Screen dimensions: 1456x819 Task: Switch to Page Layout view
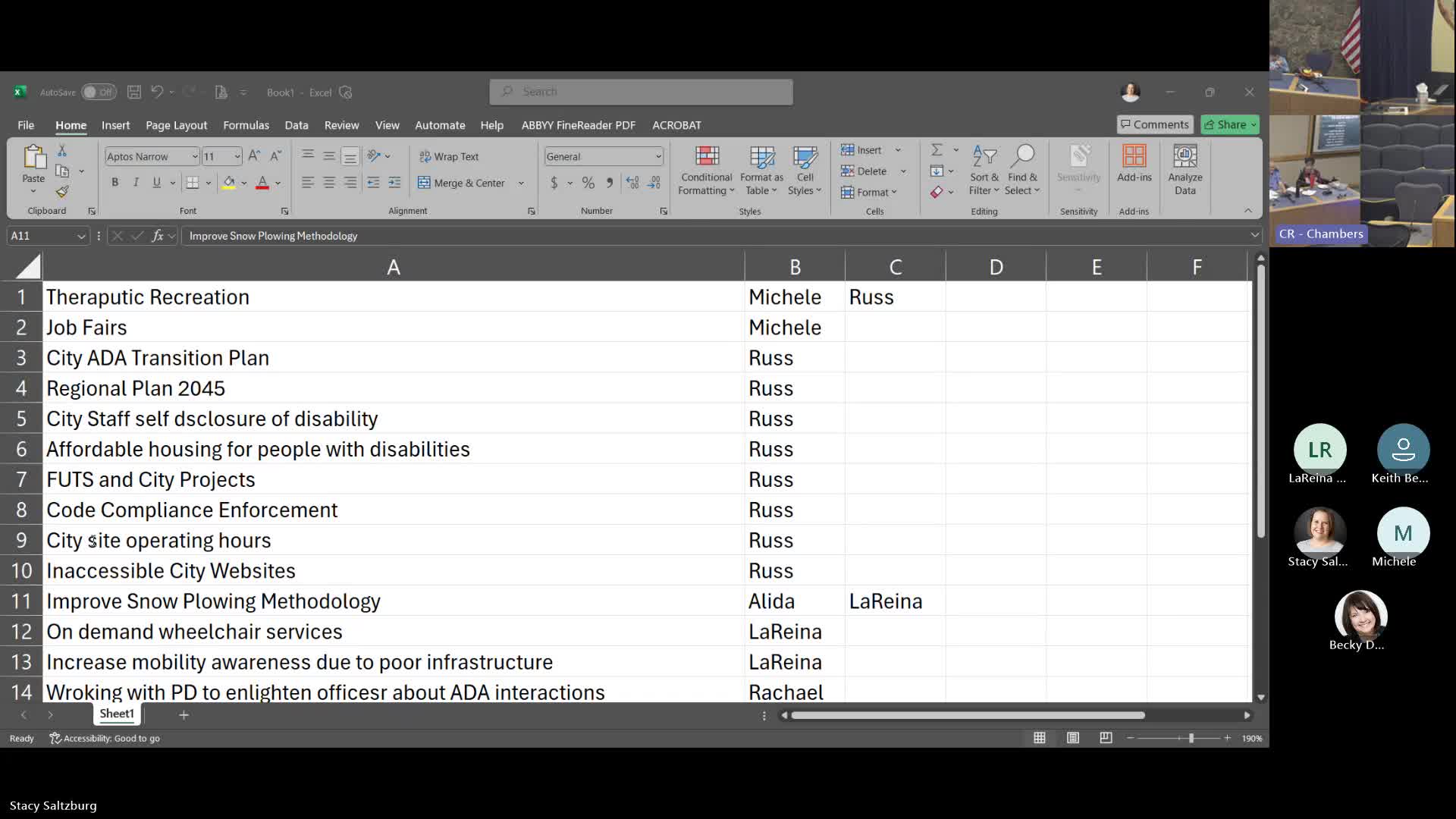coord(1072,738)
